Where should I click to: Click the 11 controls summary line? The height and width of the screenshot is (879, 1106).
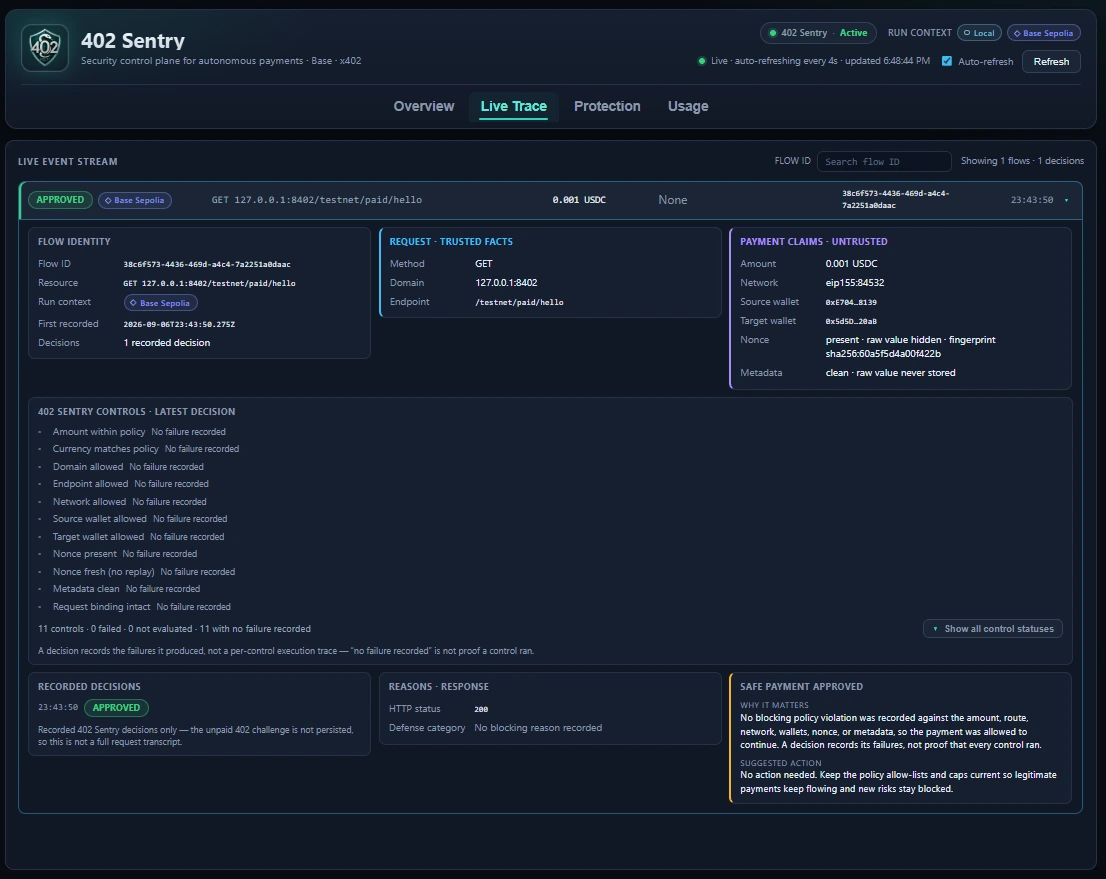coord(174,629)
